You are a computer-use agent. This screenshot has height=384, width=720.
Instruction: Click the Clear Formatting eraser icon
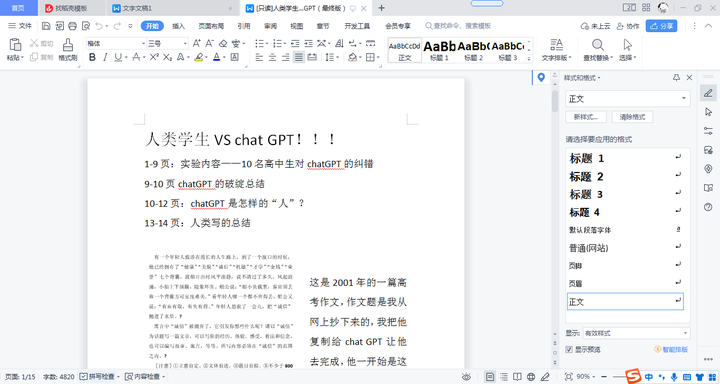[223, 44]
